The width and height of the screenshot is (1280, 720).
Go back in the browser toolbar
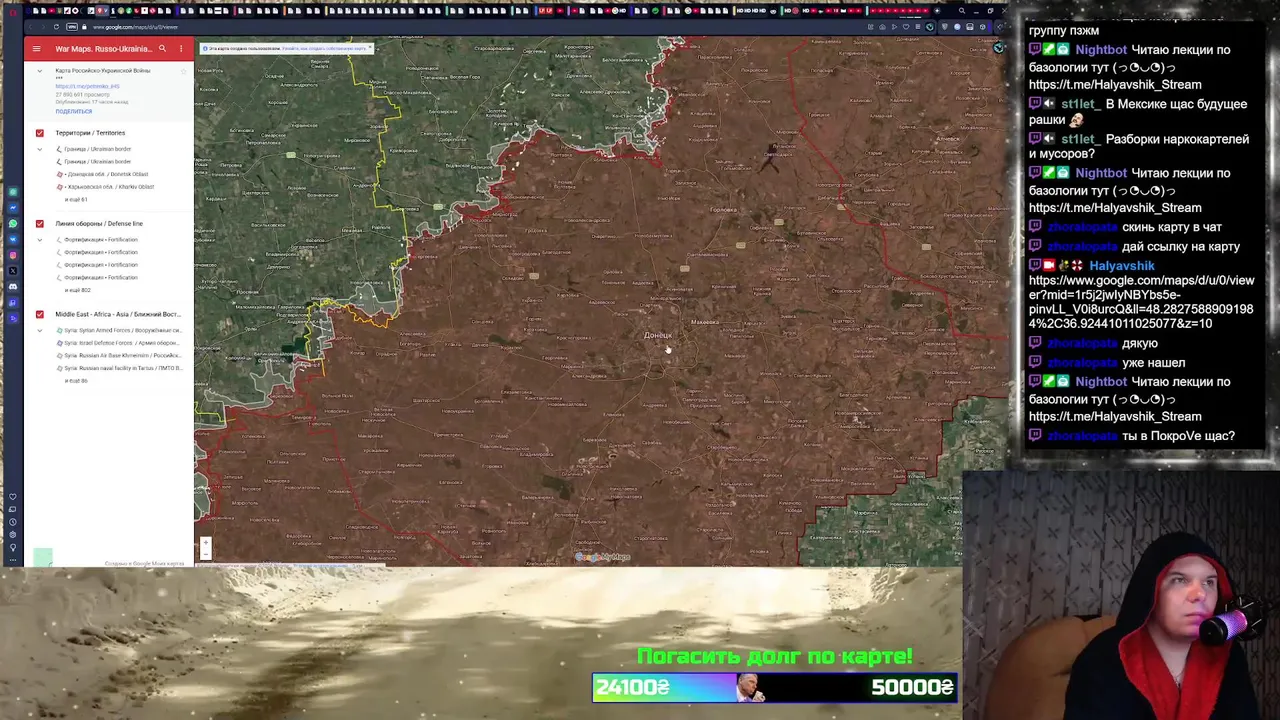tap(33, 27)
